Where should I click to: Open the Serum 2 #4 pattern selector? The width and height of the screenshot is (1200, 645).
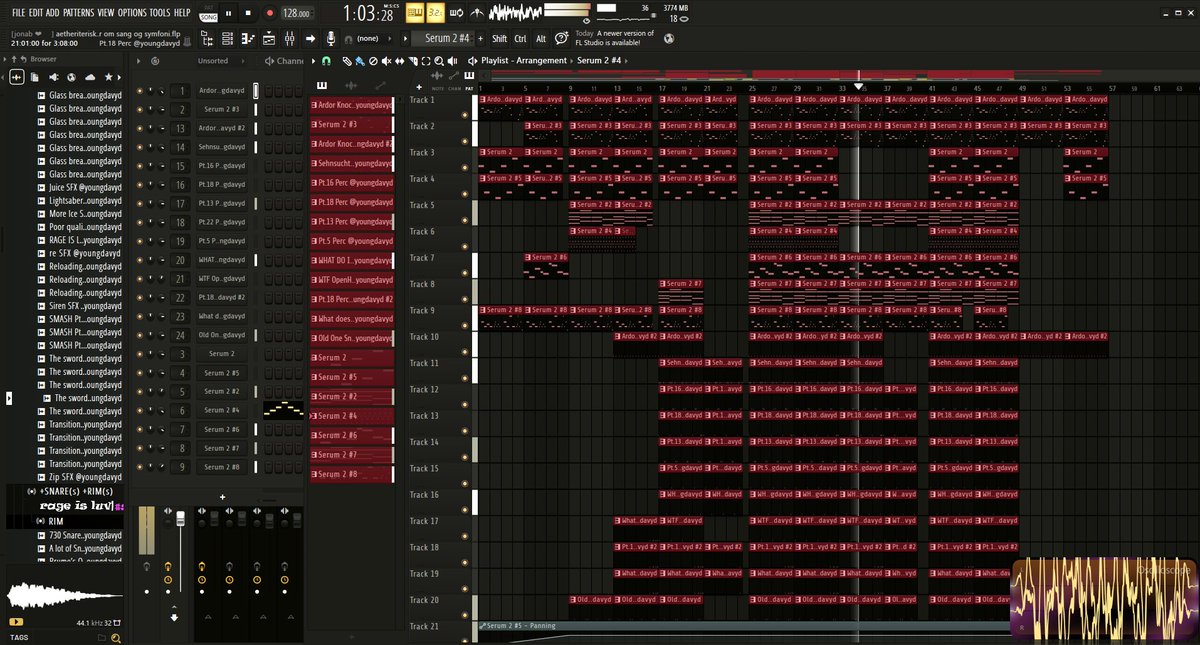(447, 38)
